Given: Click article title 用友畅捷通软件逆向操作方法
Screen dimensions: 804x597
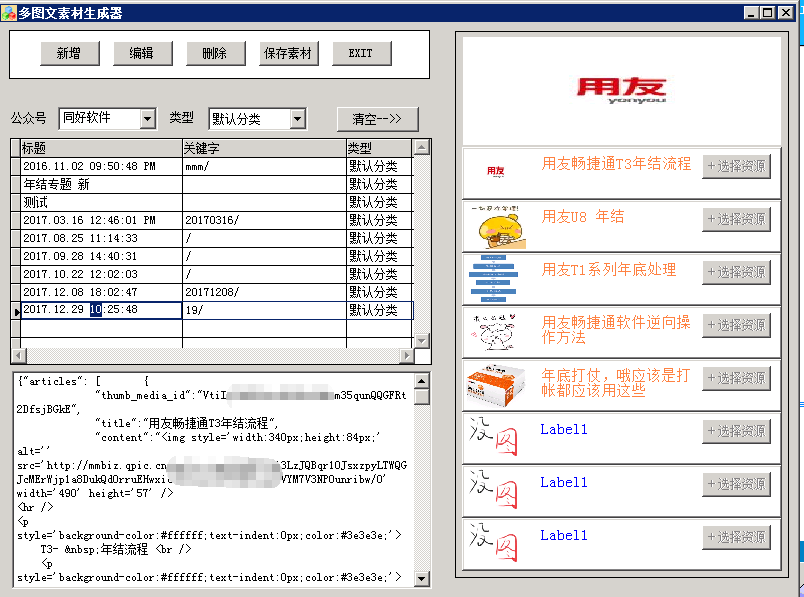Looking at the screenshot, I should (616, 330).
